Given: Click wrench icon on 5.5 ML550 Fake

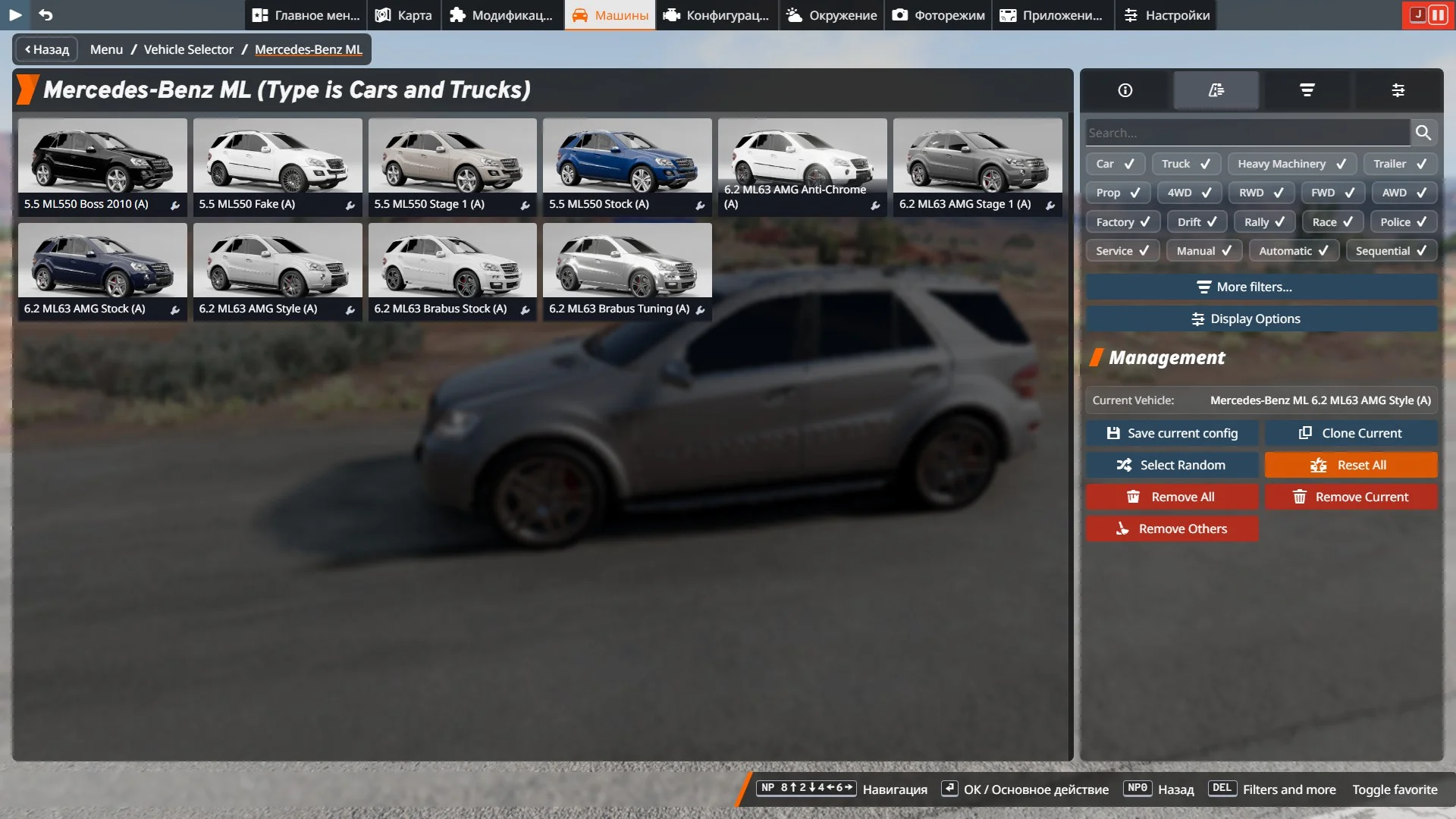Looking at the screenshot, I should click(350, 206).
